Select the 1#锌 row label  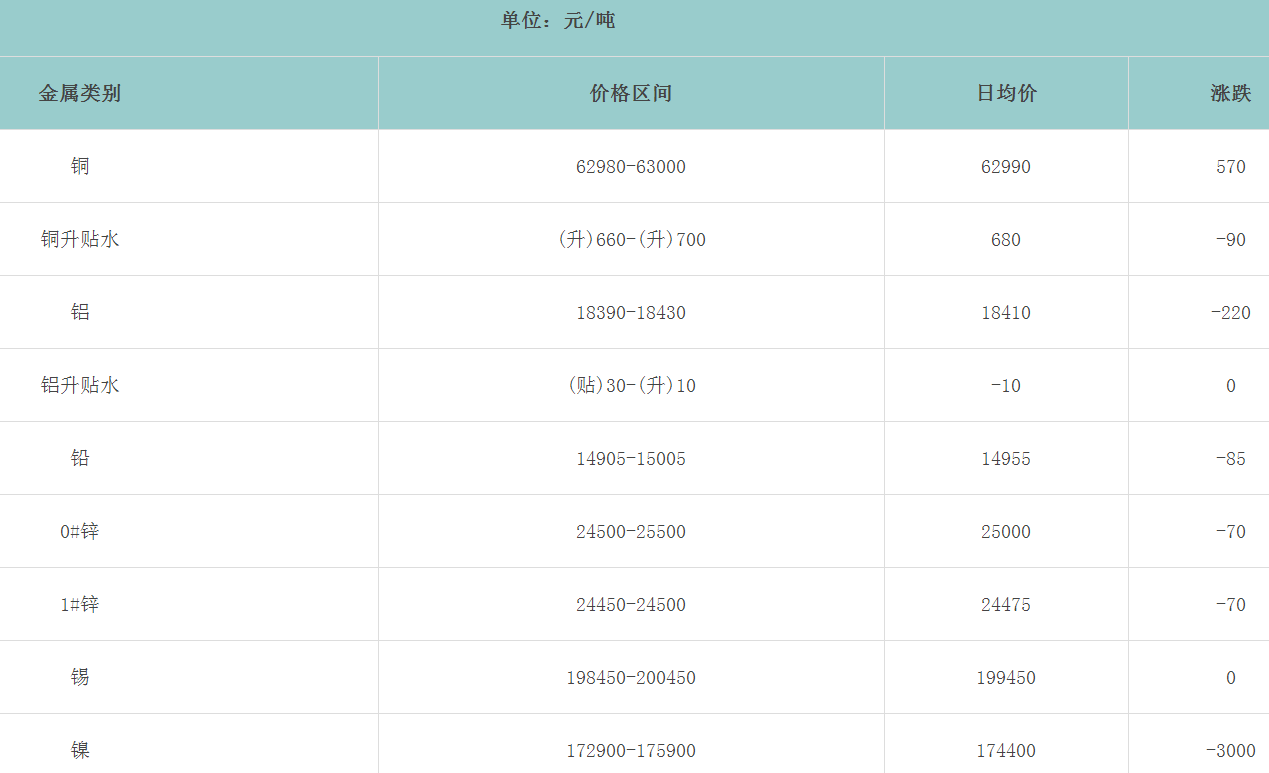(x=80, y=605)
